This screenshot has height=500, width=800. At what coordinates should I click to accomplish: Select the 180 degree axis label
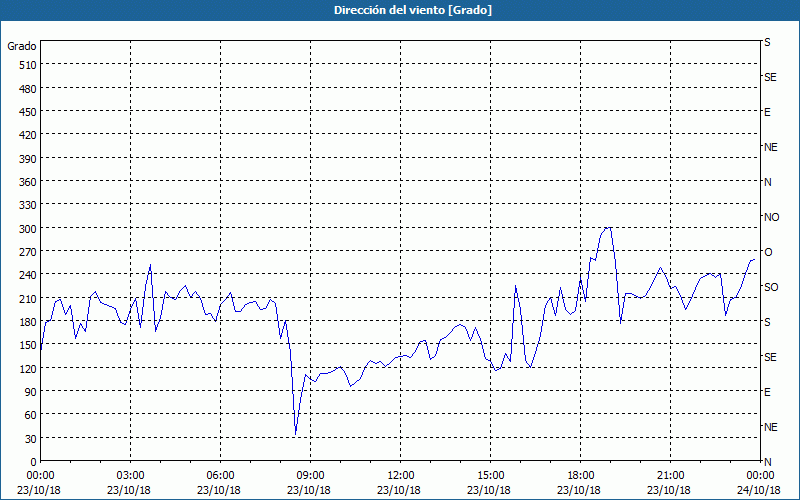pos(28,322)
